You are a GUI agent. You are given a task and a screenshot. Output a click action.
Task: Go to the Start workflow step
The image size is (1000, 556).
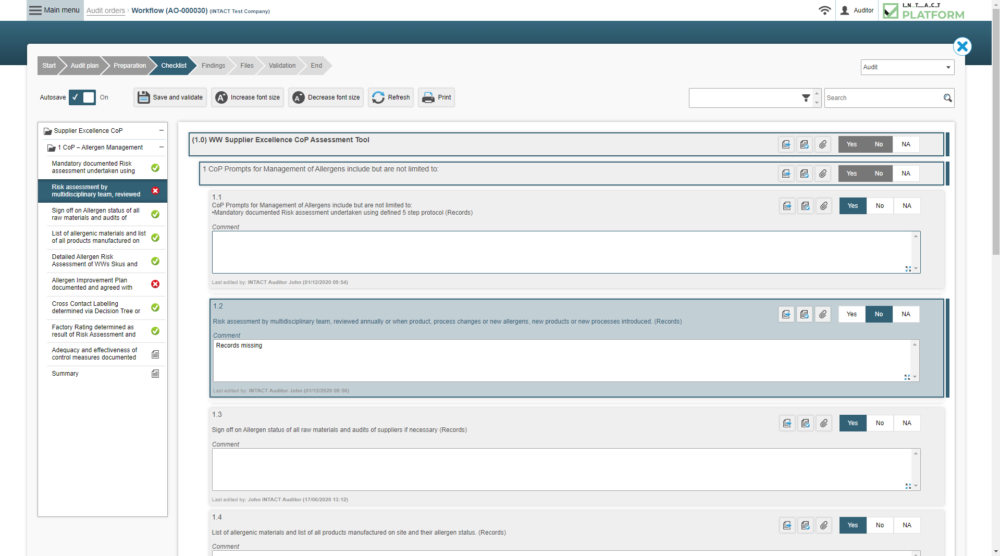click(x=49, y=66)
